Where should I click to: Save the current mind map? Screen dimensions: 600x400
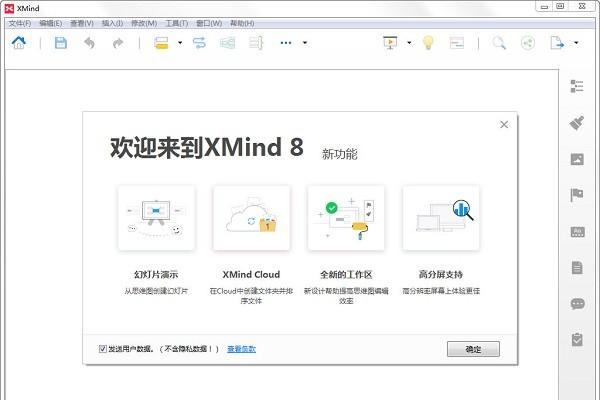click(x=61, y=43)
